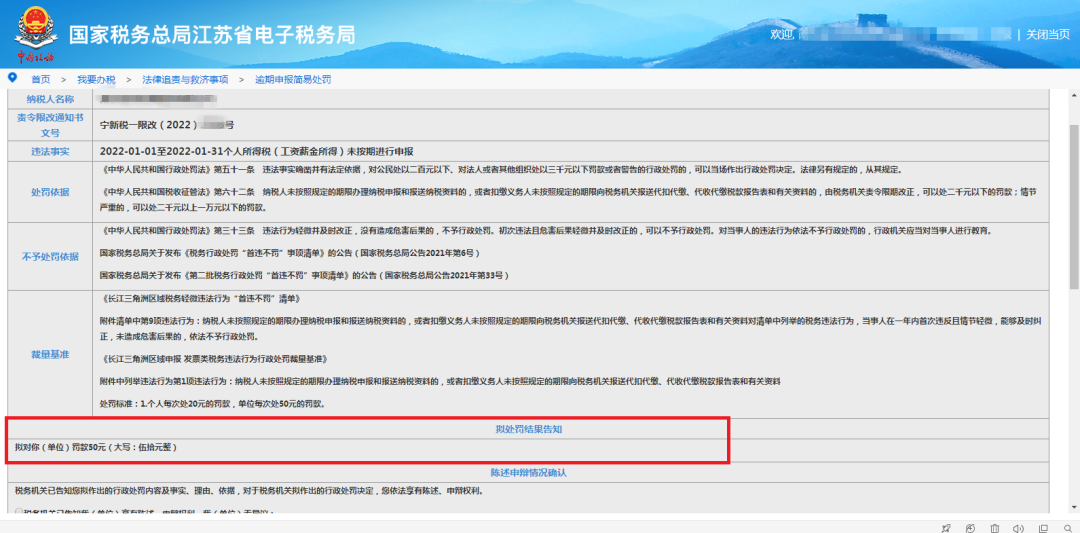
Task: Click the vertical scrollbar thumb
Action: click(x=1074, y=207)
